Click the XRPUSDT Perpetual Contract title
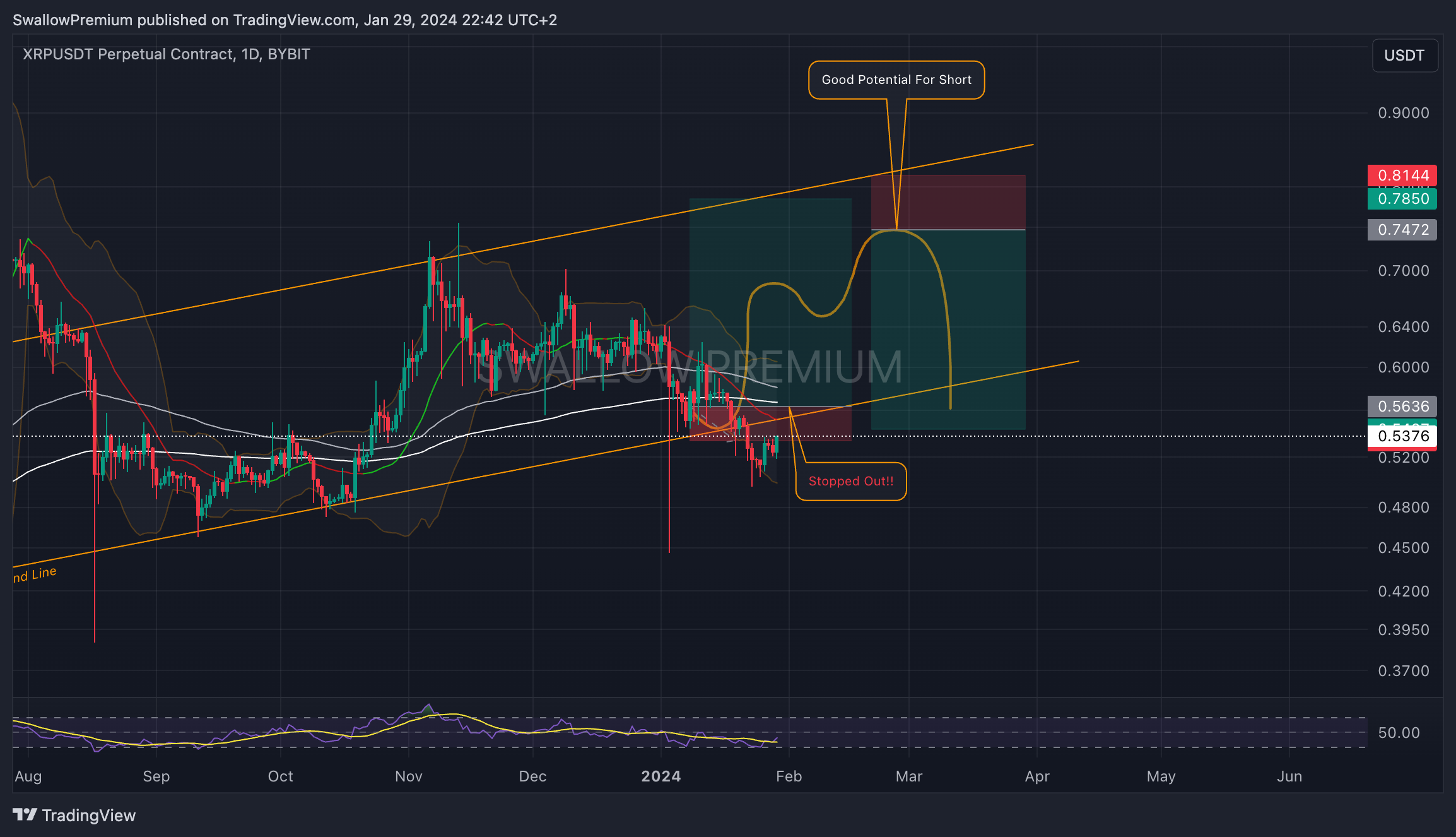The height and width of the screenshot is (837, 1456). pyautogui.click(x=167, y=54)
